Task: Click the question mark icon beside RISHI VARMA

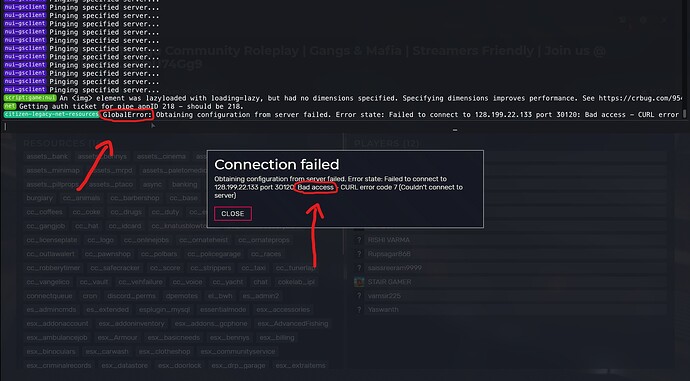Action: [359, 240]
